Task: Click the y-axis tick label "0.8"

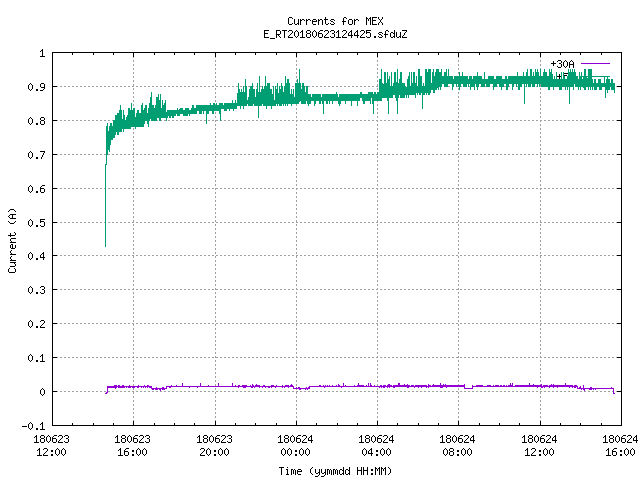Action: tap(36, 121)
